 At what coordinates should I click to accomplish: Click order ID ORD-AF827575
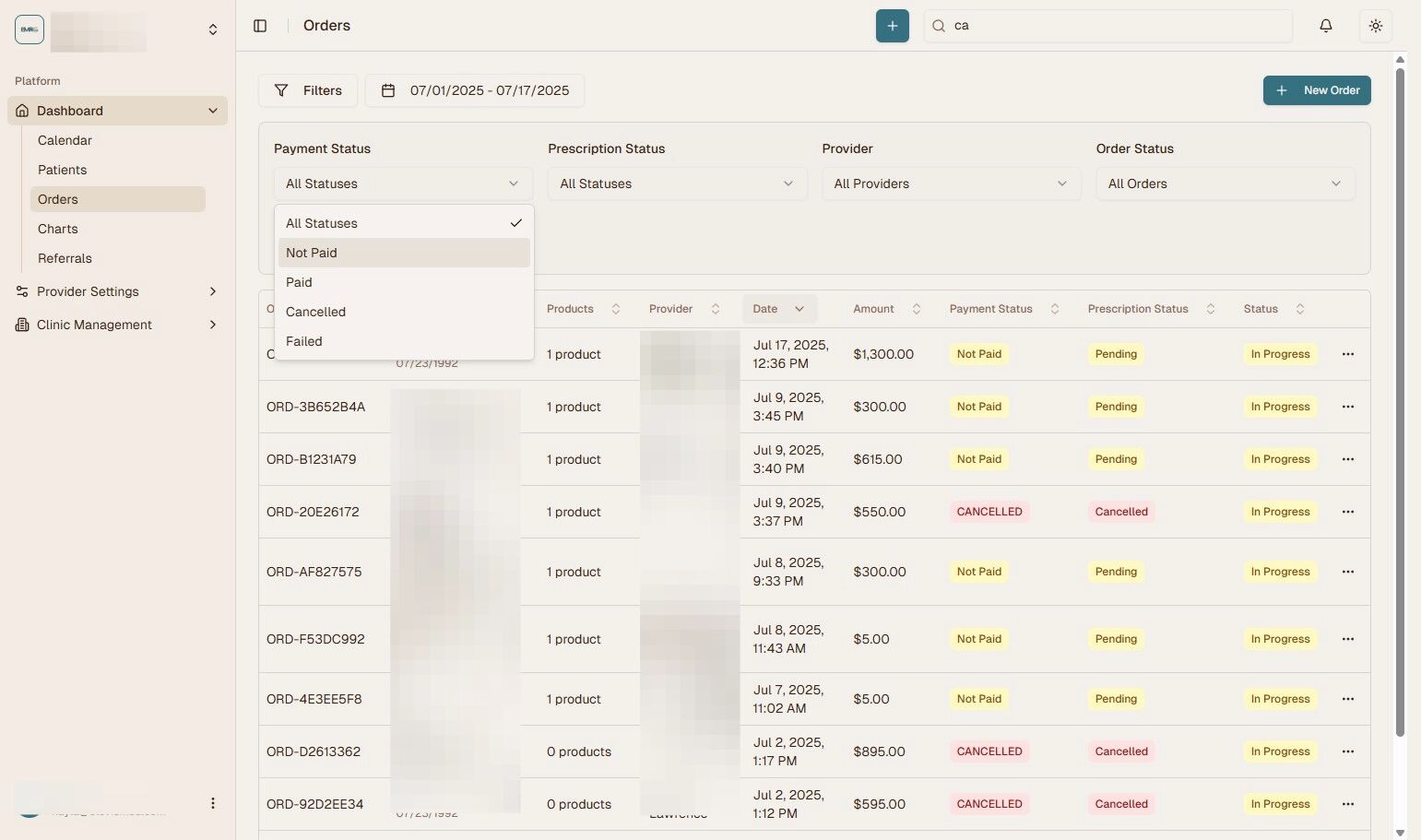click(314, 572)
